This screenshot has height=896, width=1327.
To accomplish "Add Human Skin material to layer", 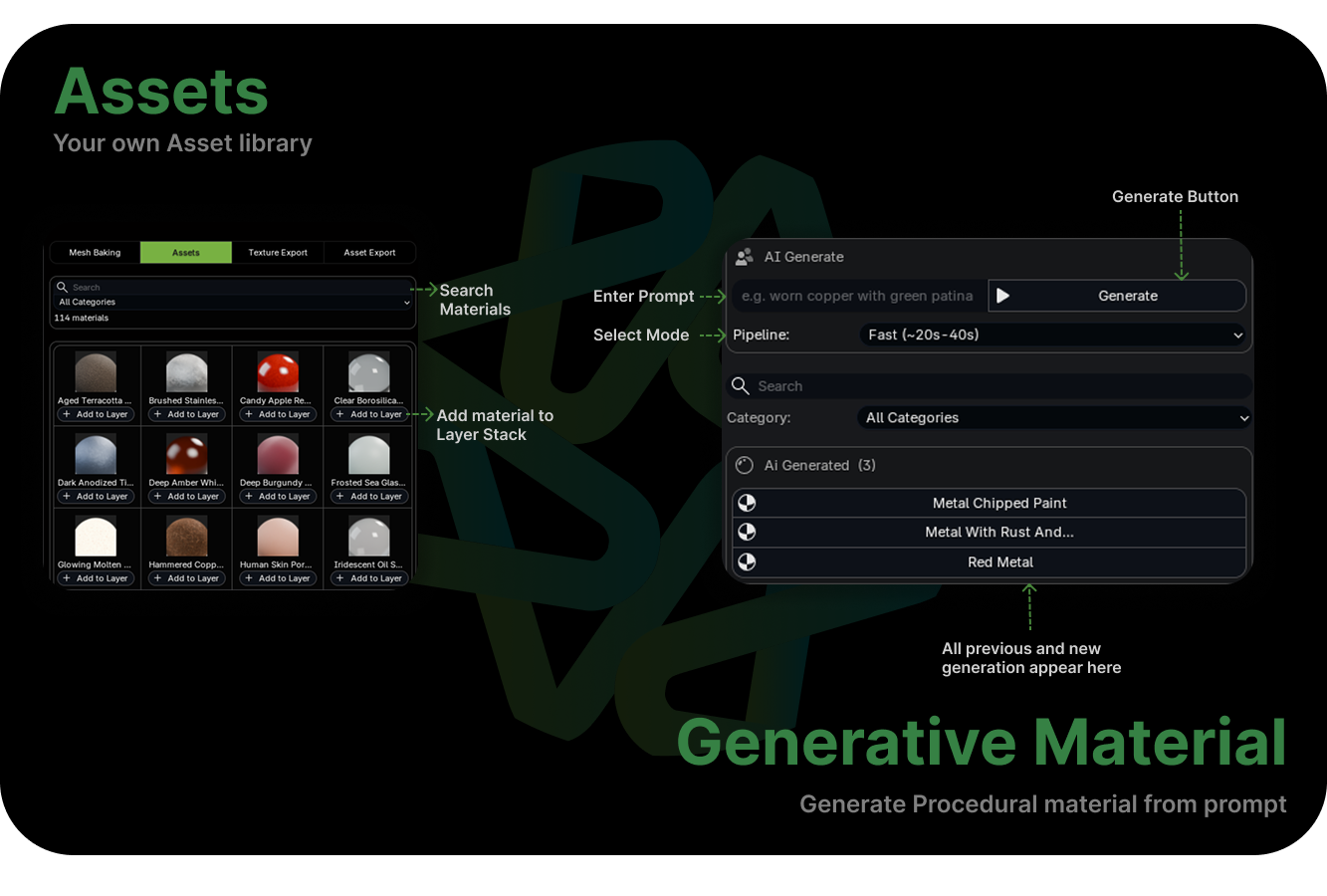I will click(278, 578).
